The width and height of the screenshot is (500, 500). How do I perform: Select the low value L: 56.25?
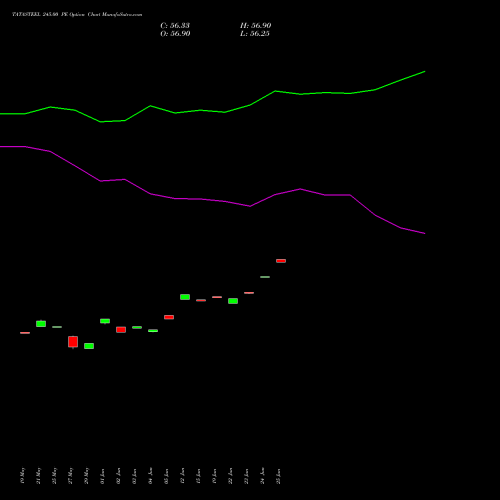(x=255, y=34)
